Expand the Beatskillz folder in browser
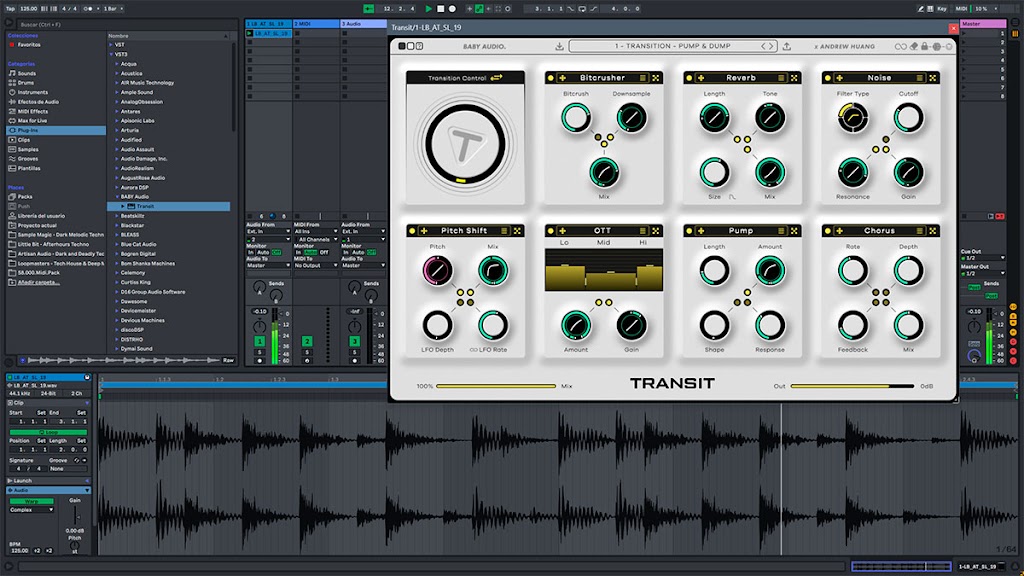1024x576 pixels. pyautogui.click(x=117, y=216)
